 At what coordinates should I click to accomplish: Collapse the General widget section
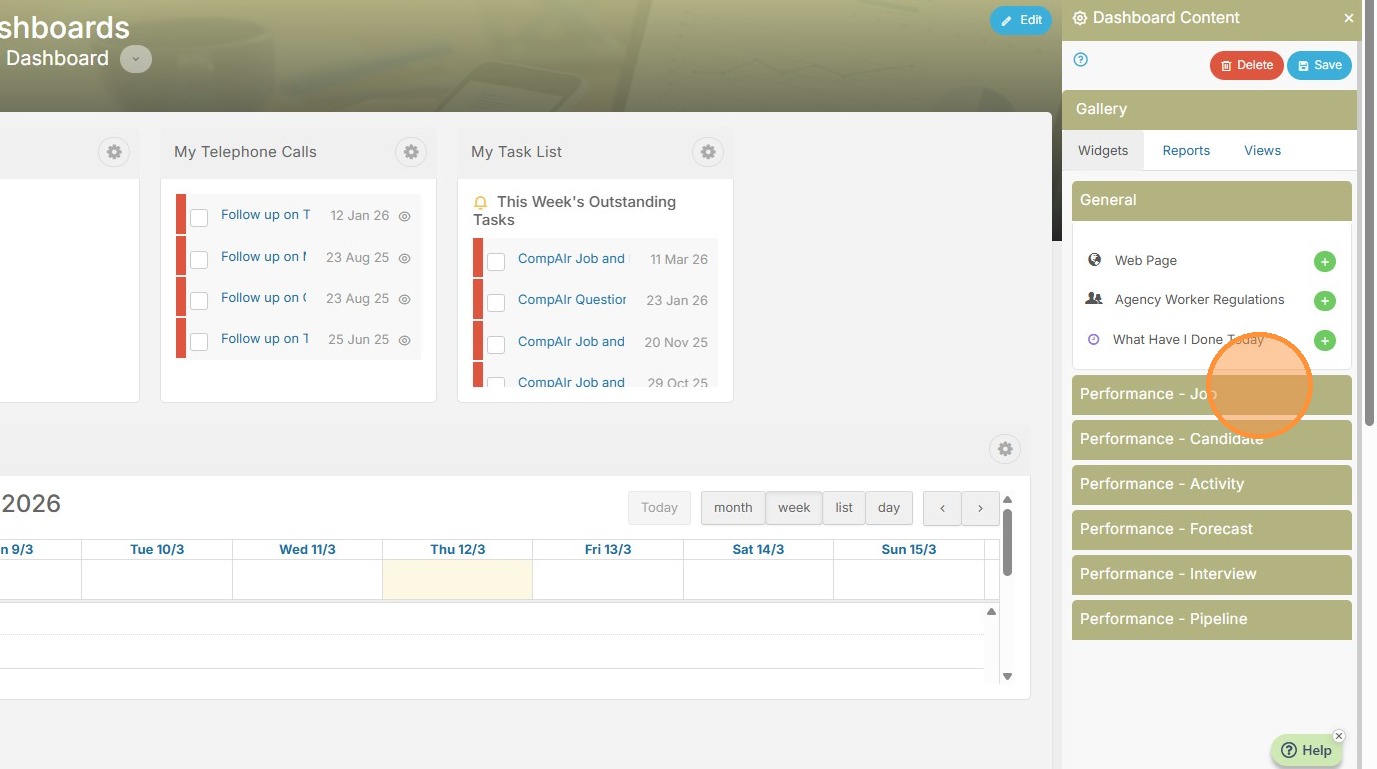coord(1211,200)
